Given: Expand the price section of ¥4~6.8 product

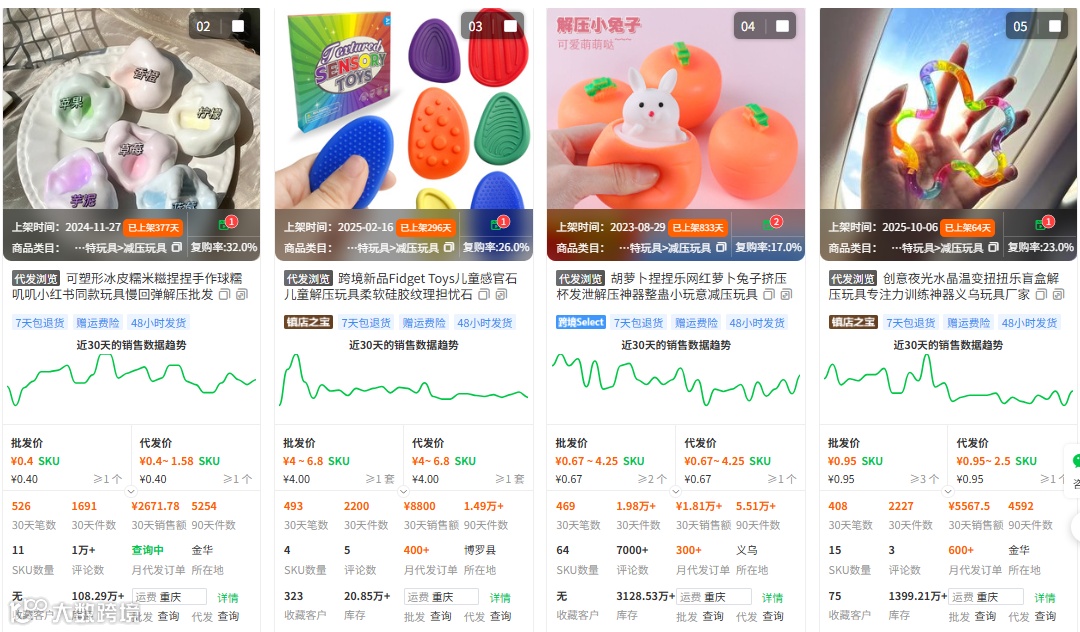Looking at the screenshot, I should (403, 492).
